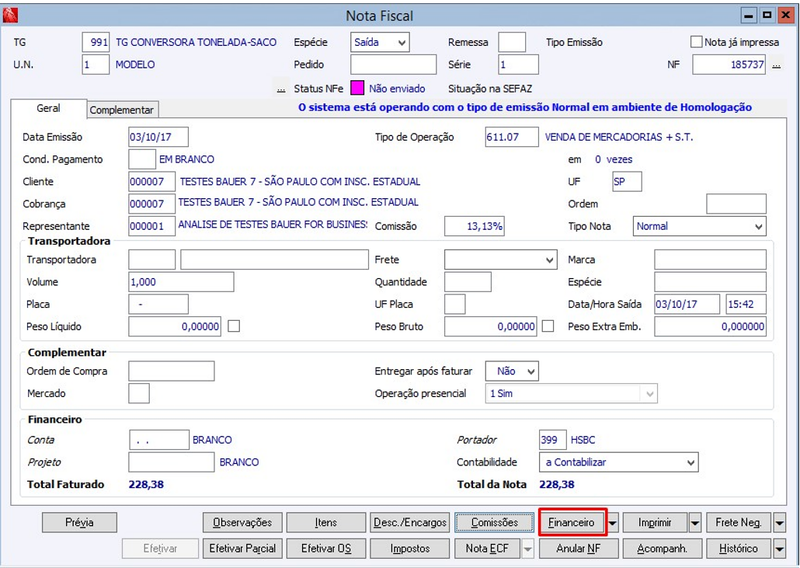Image resolution: width=800 pixels, height=568 pixels.
Task: Click the Cond. Pagamento field
Action: pos(142,159)
